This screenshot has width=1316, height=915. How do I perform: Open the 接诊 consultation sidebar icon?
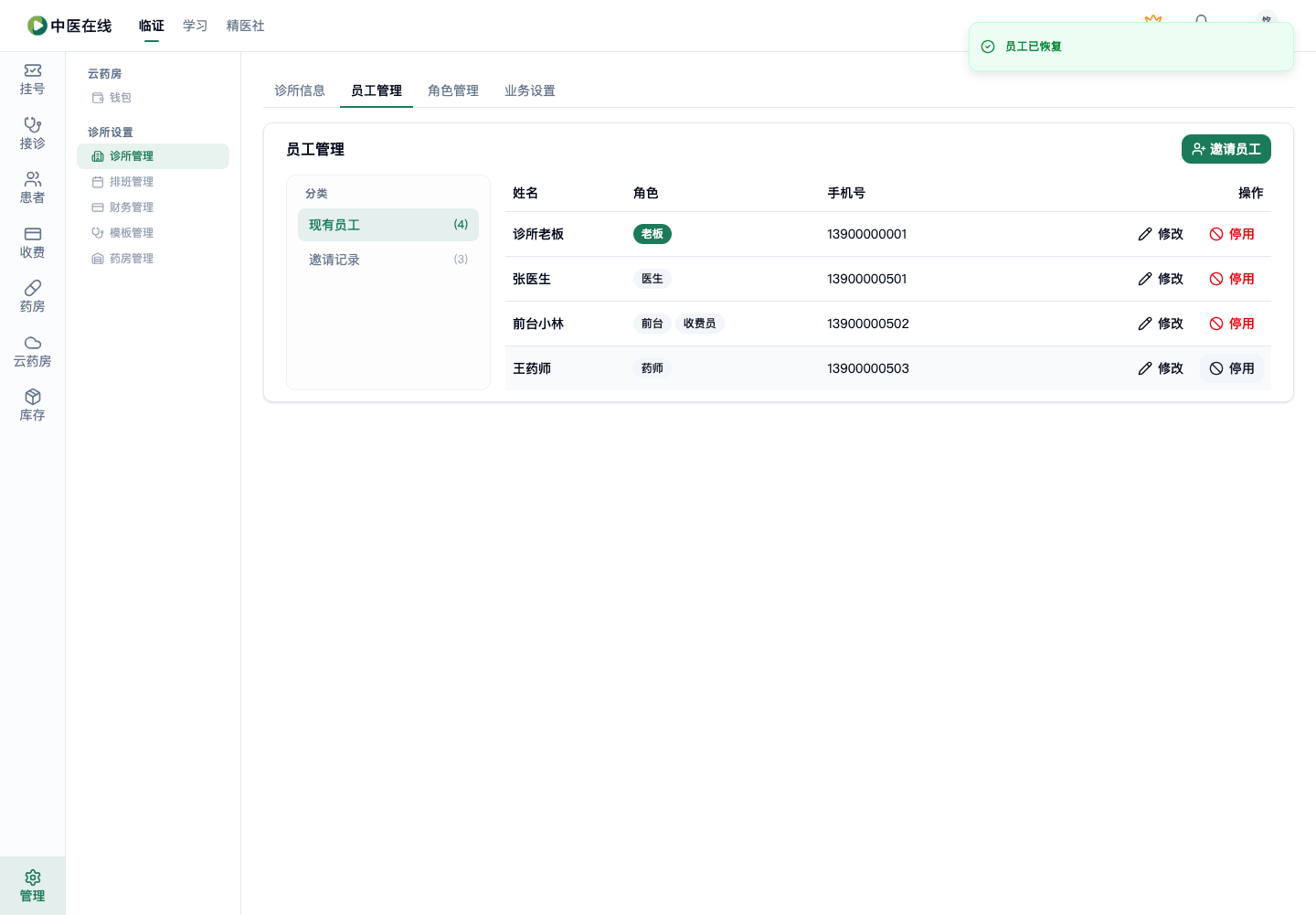click(33, 133)
